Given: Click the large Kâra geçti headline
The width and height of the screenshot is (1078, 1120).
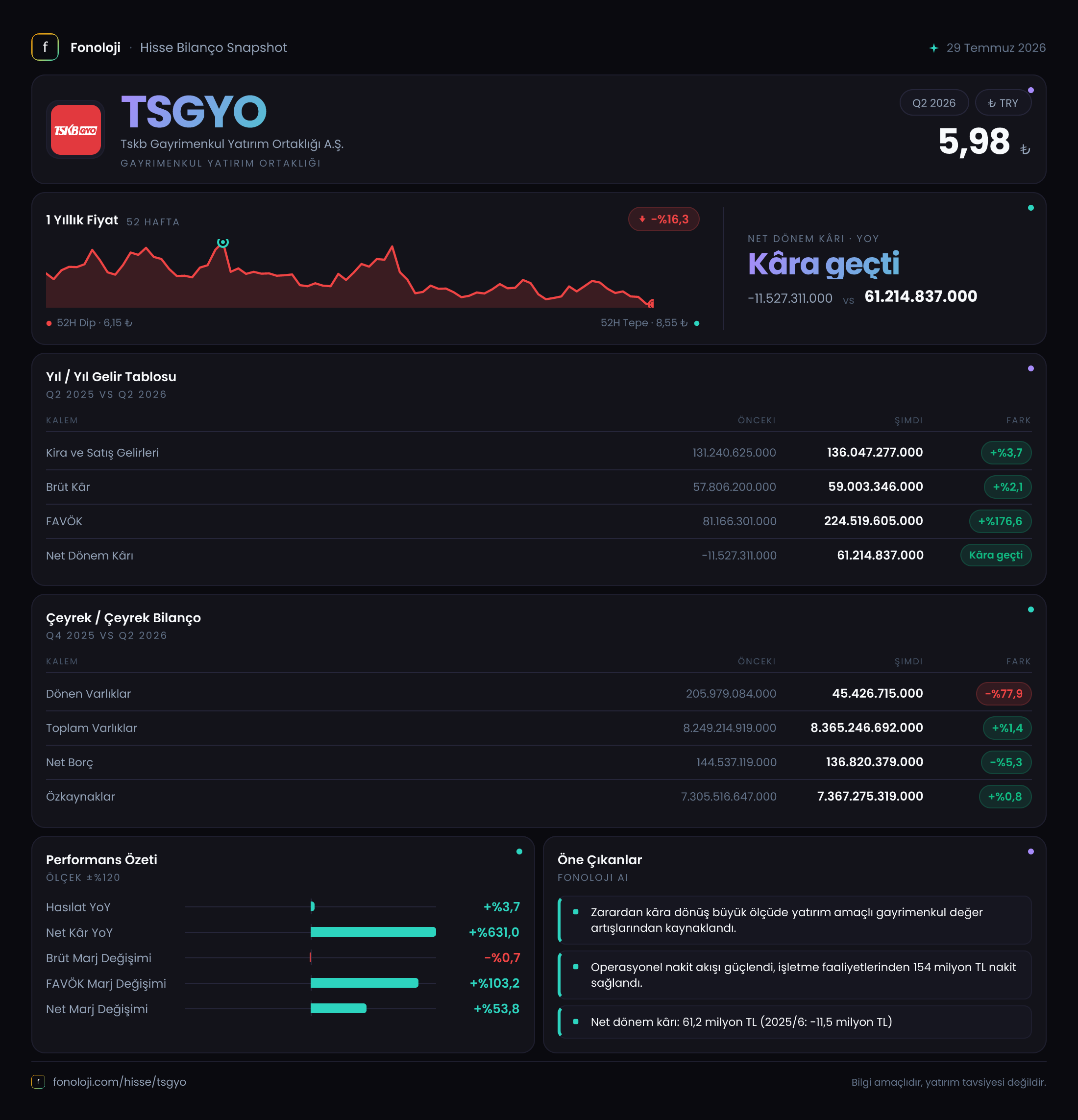Looking at the screenshot, I should coord(824,264).
